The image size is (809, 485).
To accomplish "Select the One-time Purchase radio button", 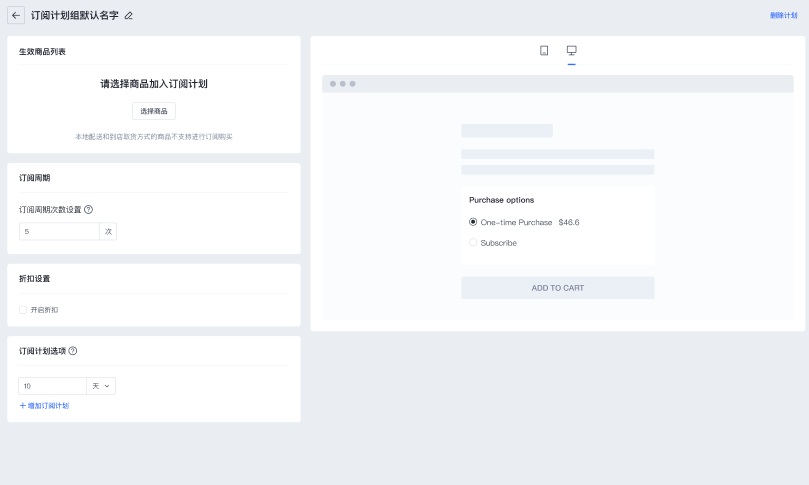I will pos(473,222).
